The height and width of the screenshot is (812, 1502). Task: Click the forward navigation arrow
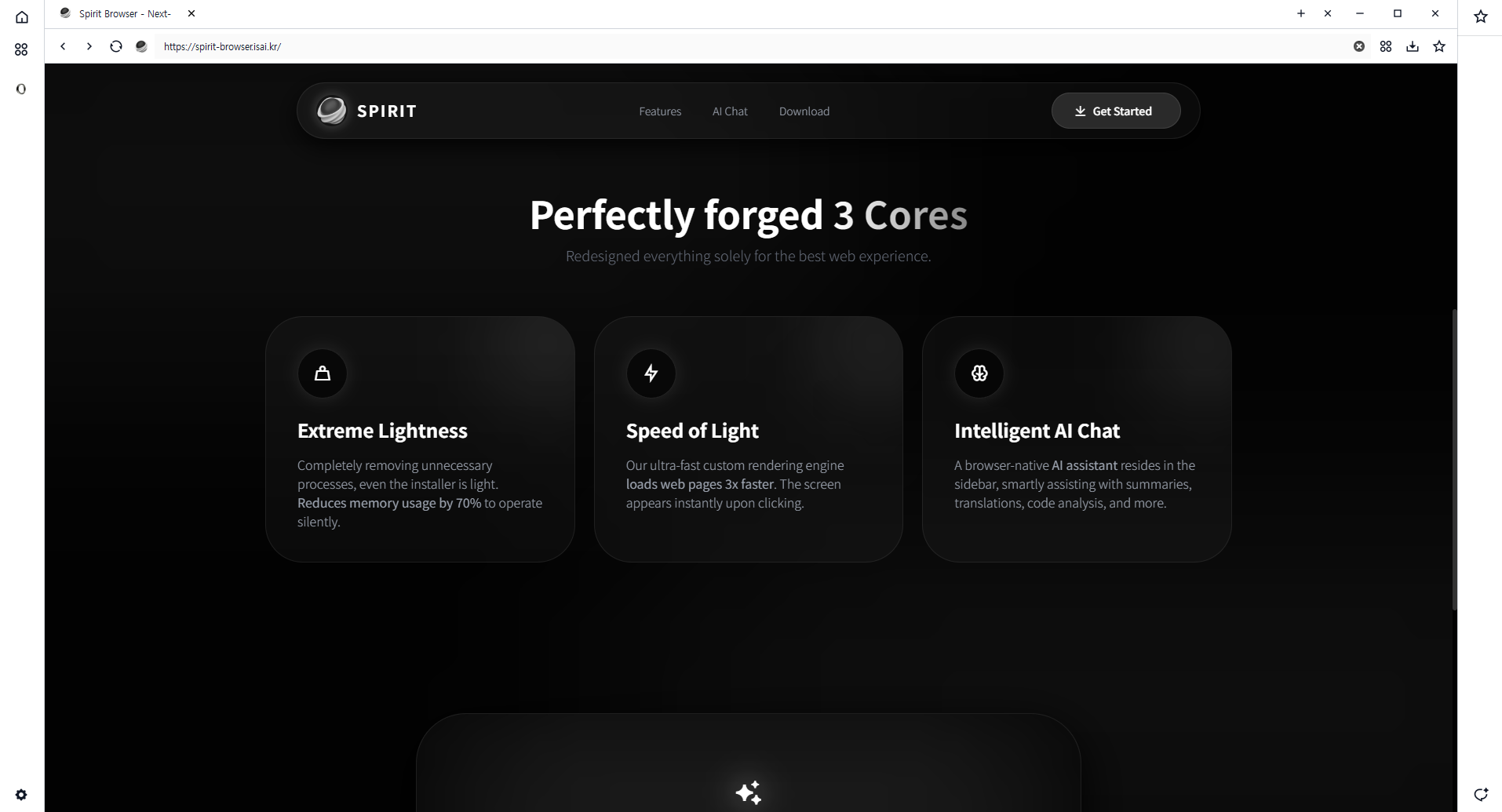pyautogui.click(x=89, y=46)
